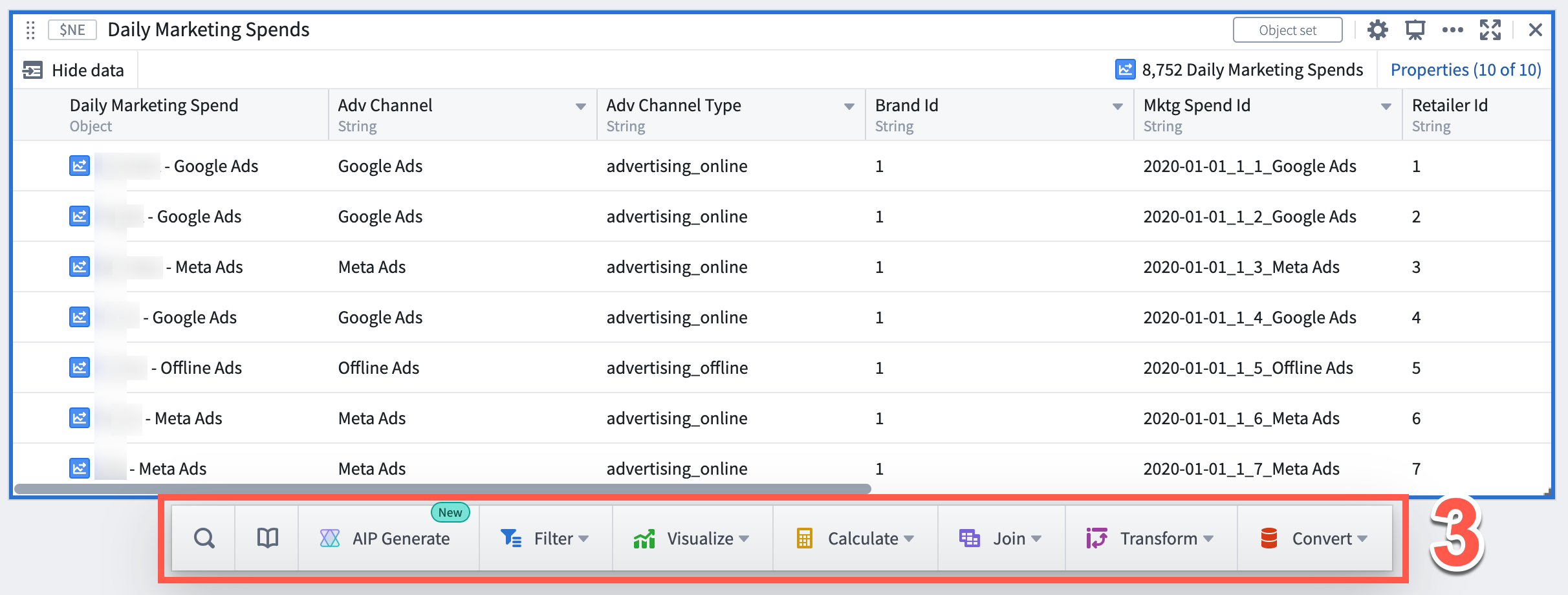Click Daily Marketing Spends card title
1568x595 pixels.
point(208,30)
